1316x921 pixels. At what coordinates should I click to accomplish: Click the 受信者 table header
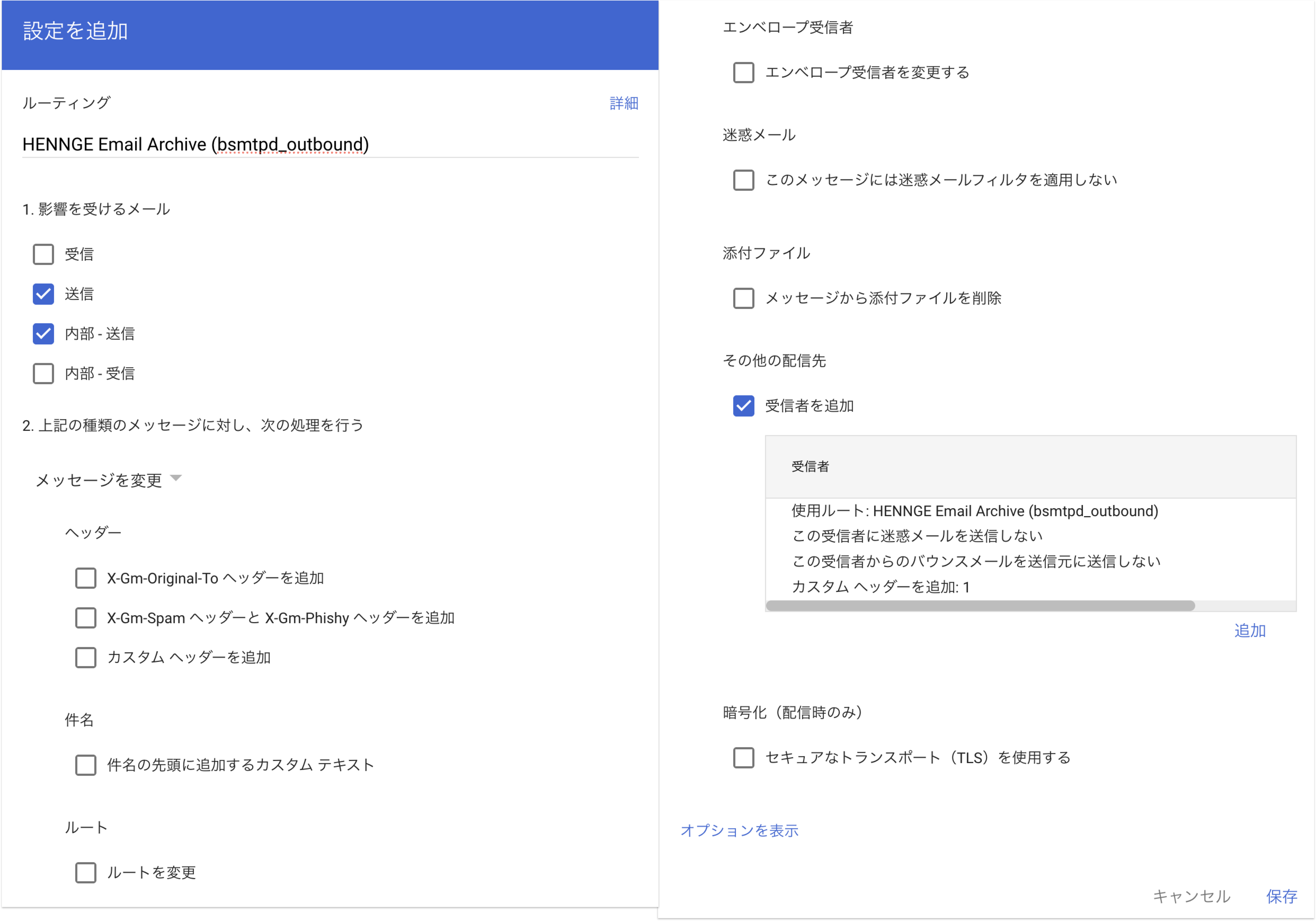[1030, 467]
